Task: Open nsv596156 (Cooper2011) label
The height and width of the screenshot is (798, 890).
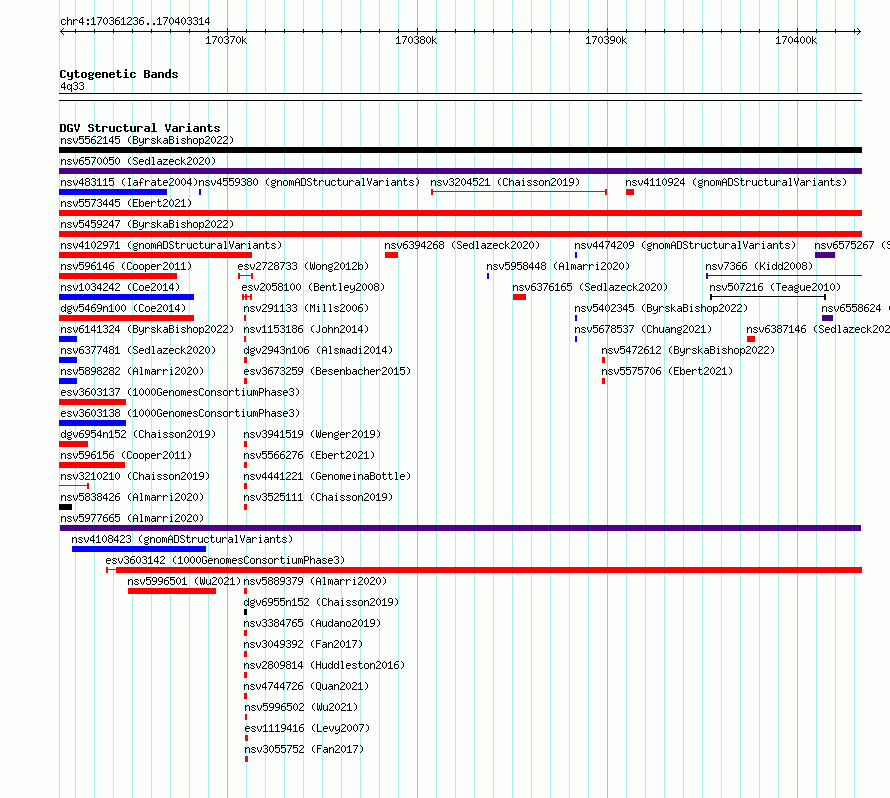Action: click(126, 455)
